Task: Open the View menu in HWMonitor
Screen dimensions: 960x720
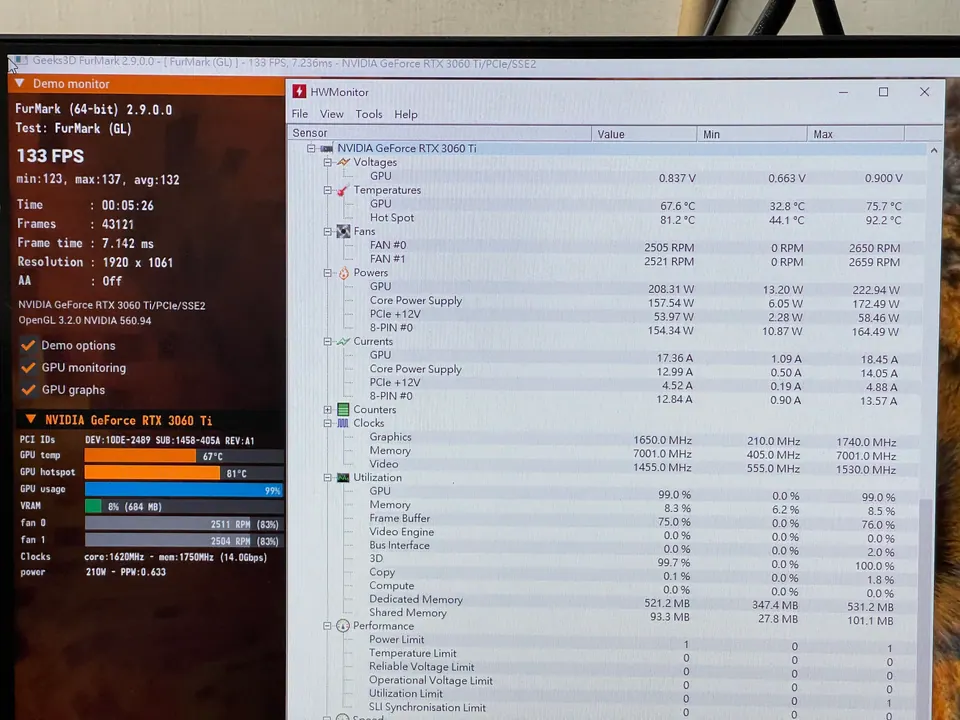Action: pyautogui.click(x=331, y=114)
